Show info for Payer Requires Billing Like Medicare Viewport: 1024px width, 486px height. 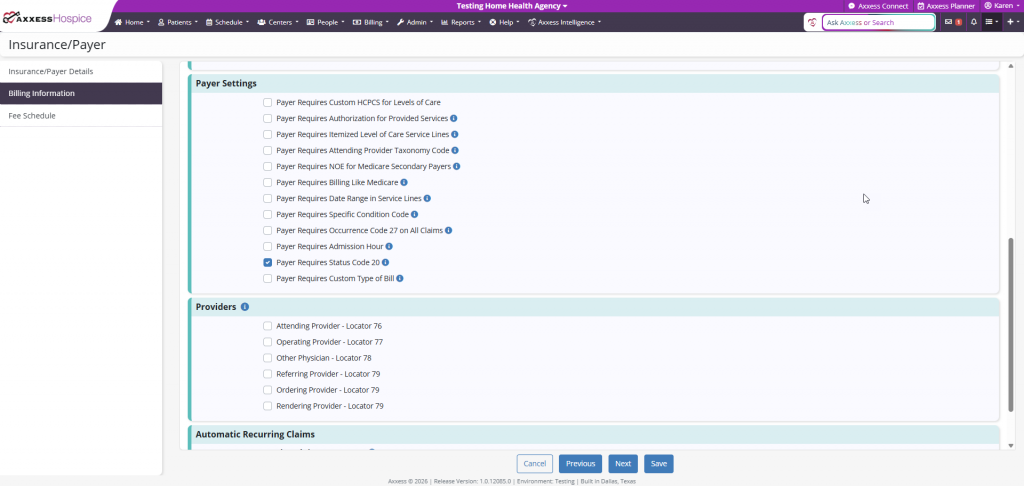pos(404,182)
